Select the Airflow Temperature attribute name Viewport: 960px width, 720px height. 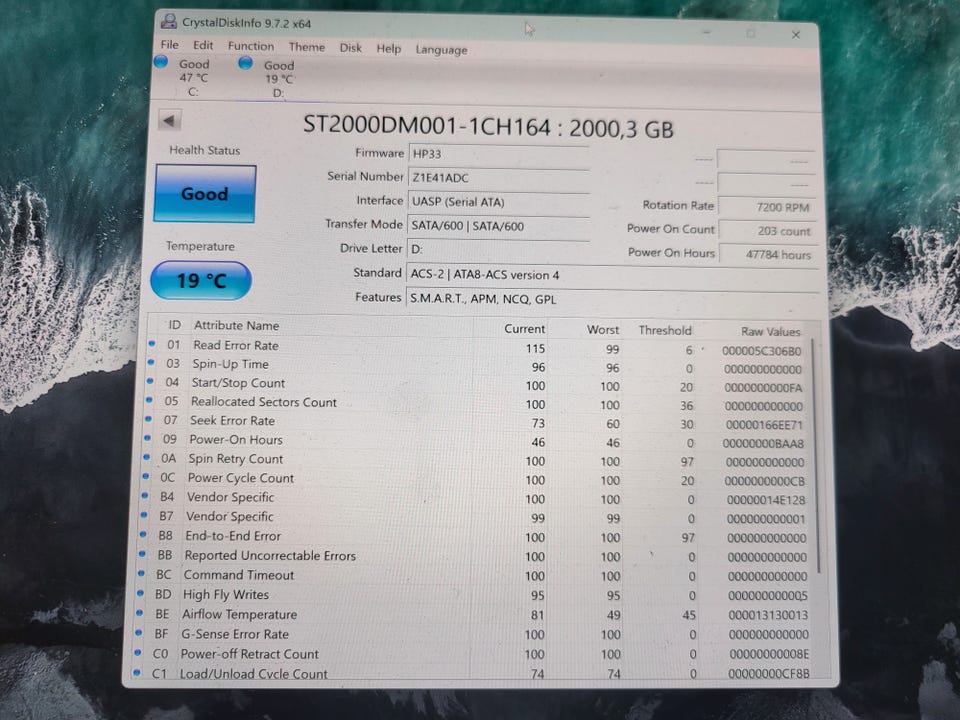pos(239,614)
